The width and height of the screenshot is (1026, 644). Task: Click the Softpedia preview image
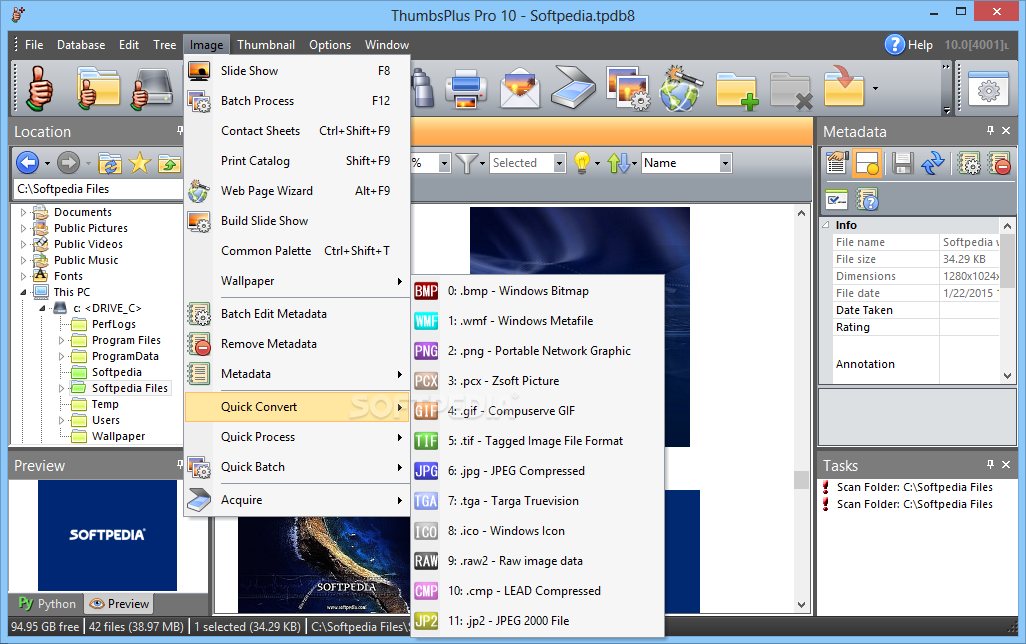[x=107, y=535]
